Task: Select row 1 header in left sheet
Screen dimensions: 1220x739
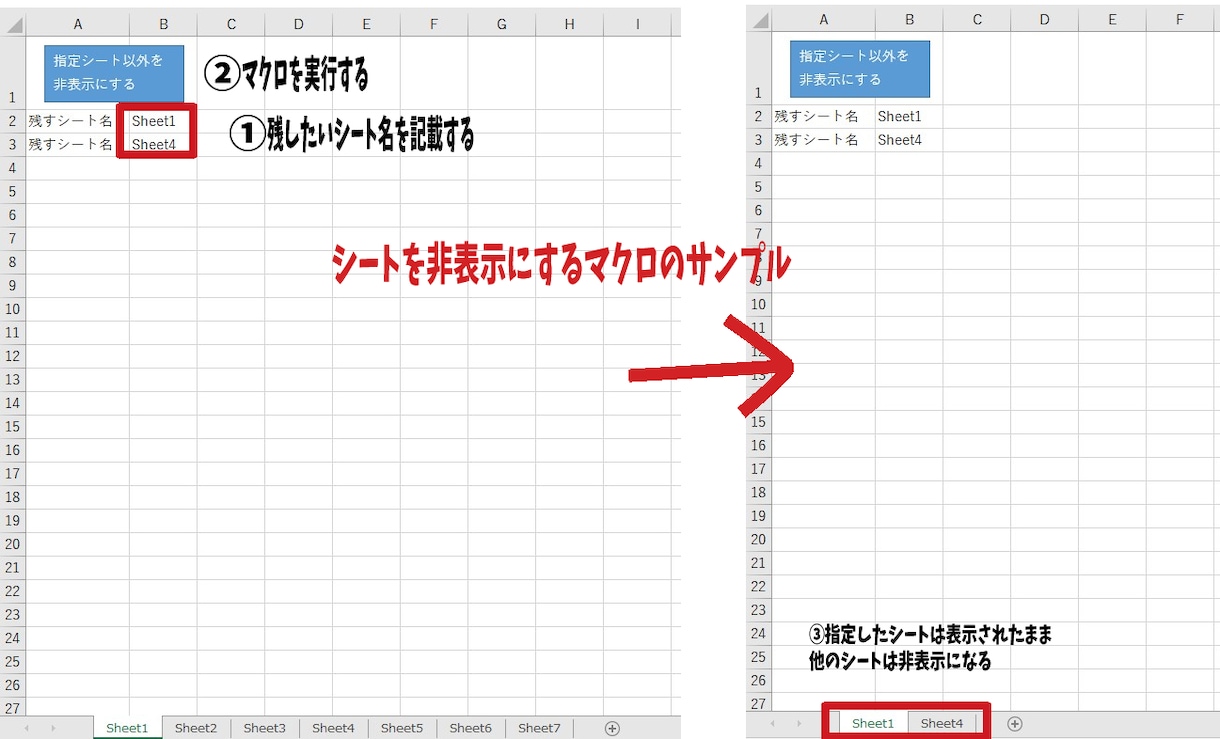Action: (x=13, y=73)
